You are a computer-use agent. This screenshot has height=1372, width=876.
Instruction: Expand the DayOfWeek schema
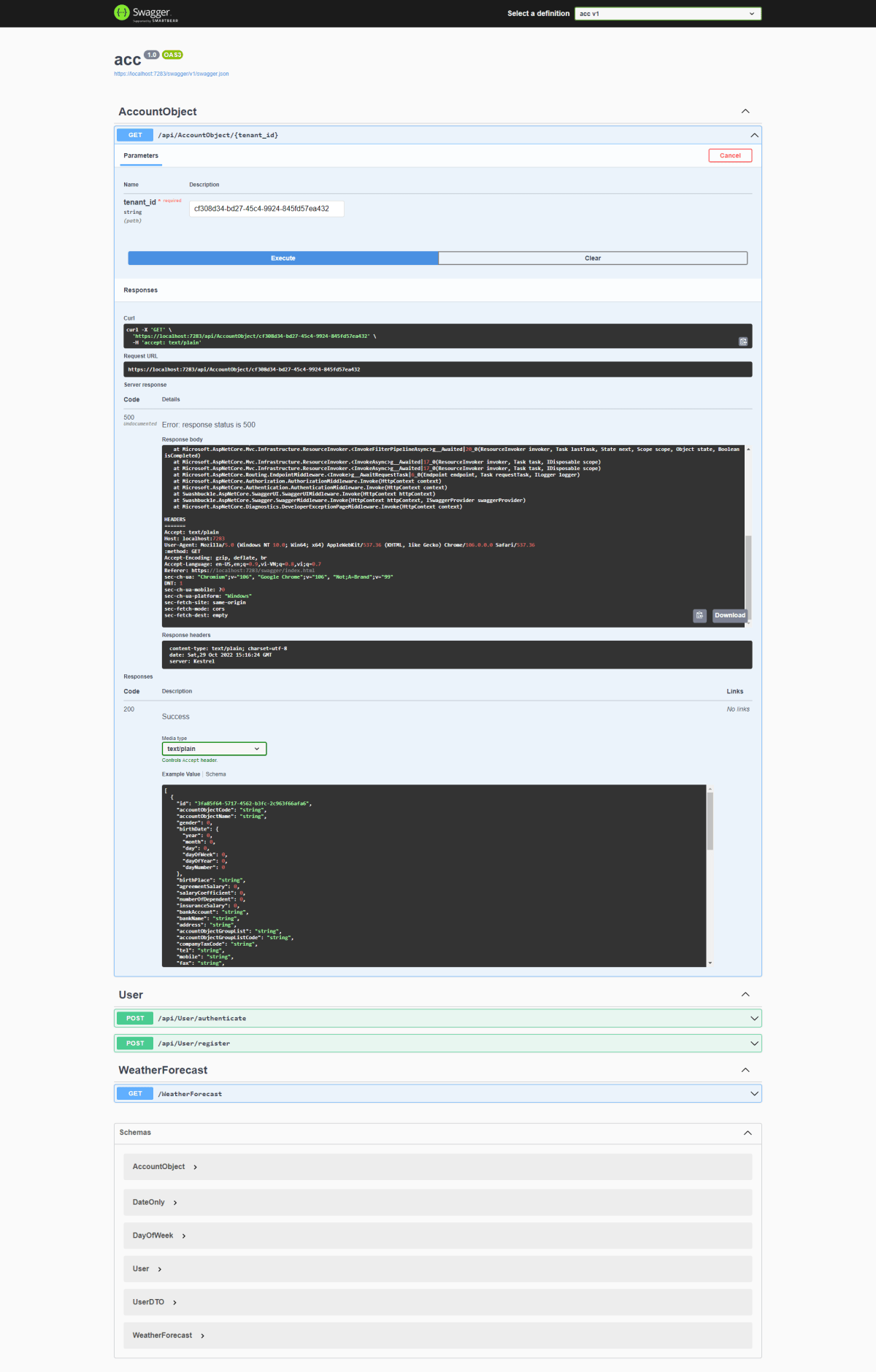159,1236
